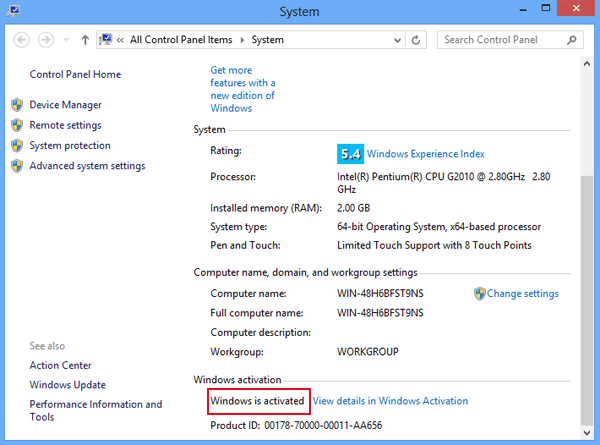Open Windows Experience Index link
600x445 pixels.
pos(426,154)
